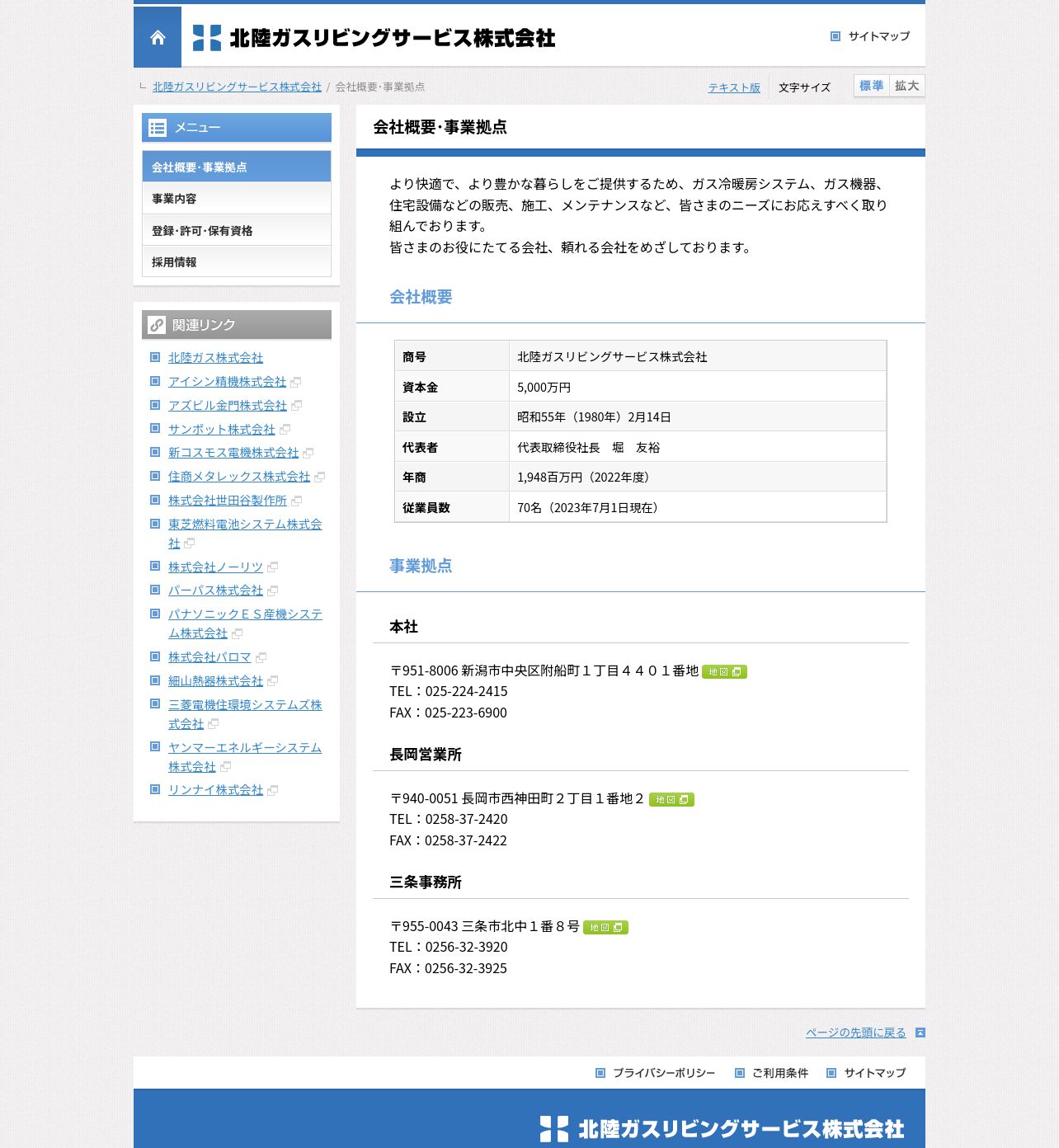Click the 代表取締役社長 堀 友裕 cell

pos(698,447)
